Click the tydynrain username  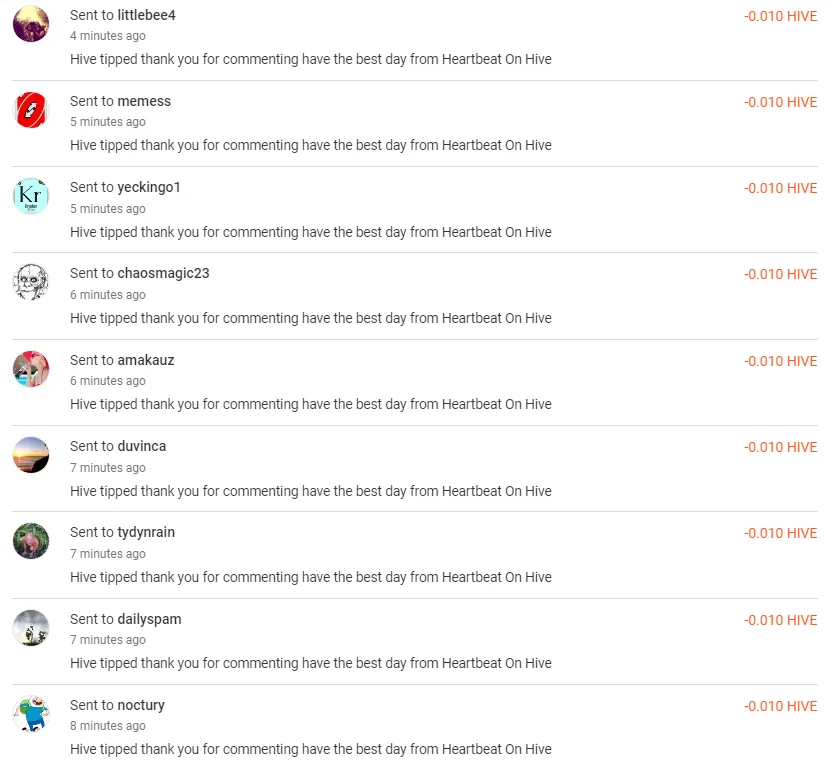click(146, 532)
